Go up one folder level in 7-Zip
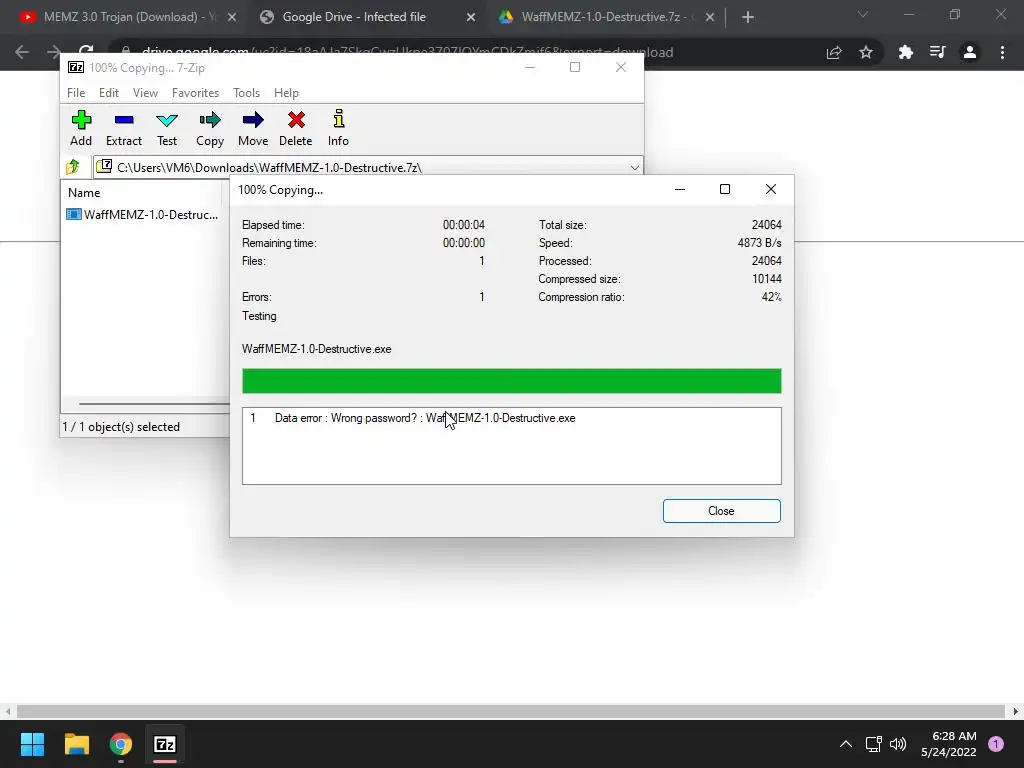This screenshot has height=768, width=1024. [73, 167]
